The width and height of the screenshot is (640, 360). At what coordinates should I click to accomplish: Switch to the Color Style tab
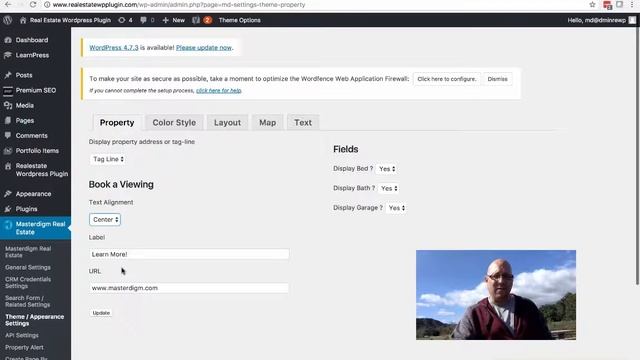point(174,122)
